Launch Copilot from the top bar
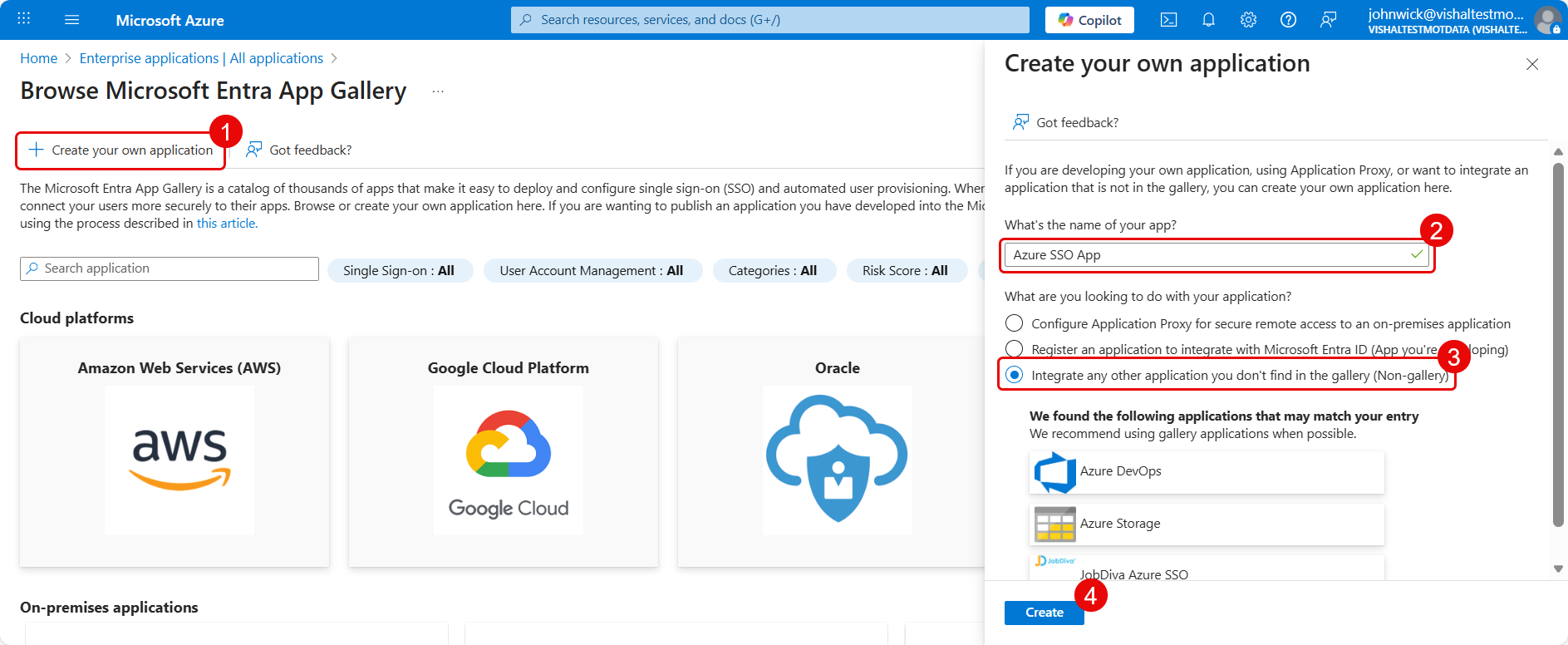1568x645 pixels. point(1089,20)
